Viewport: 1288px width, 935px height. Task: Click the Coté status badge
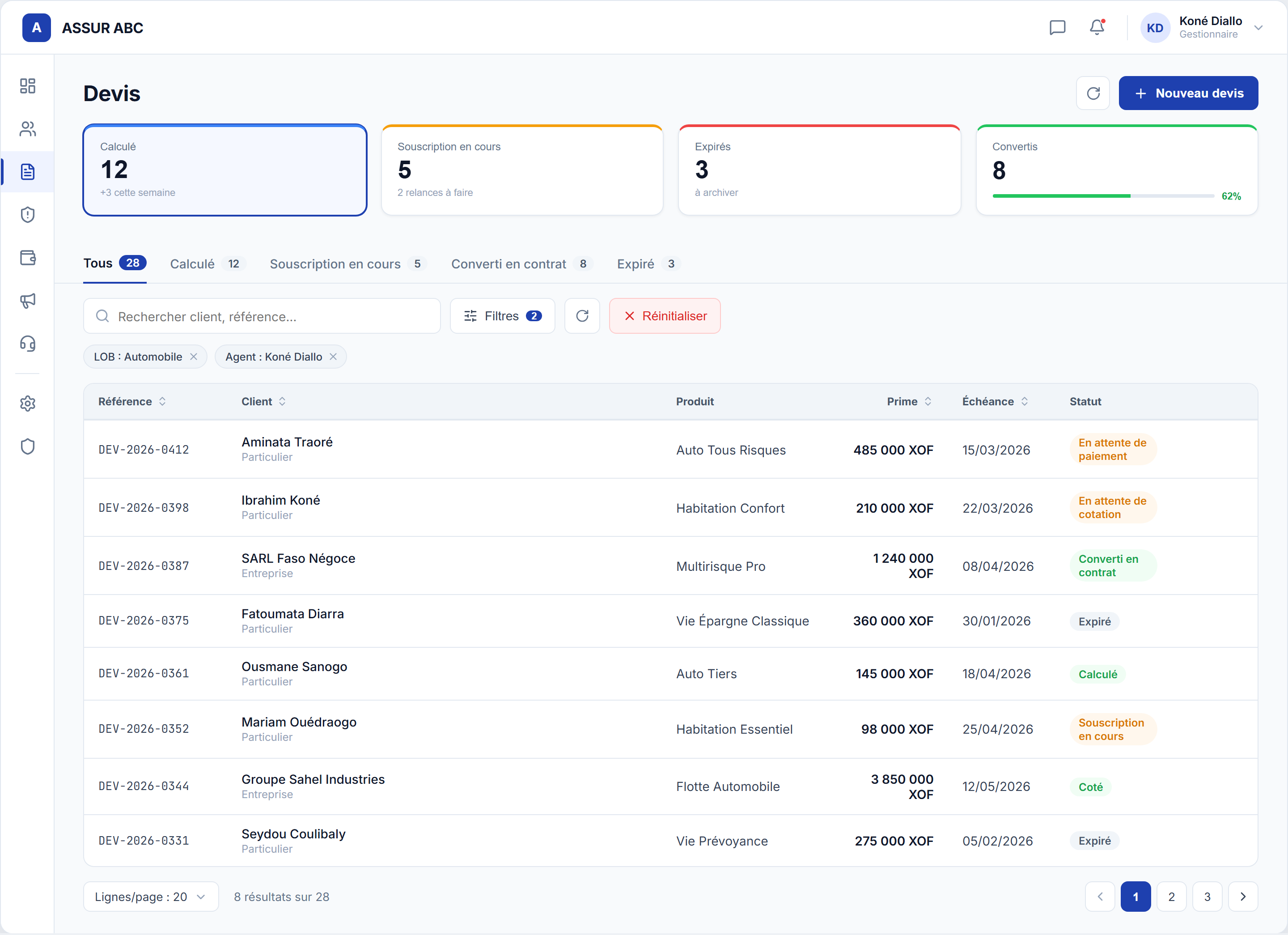click(1090, 787)
